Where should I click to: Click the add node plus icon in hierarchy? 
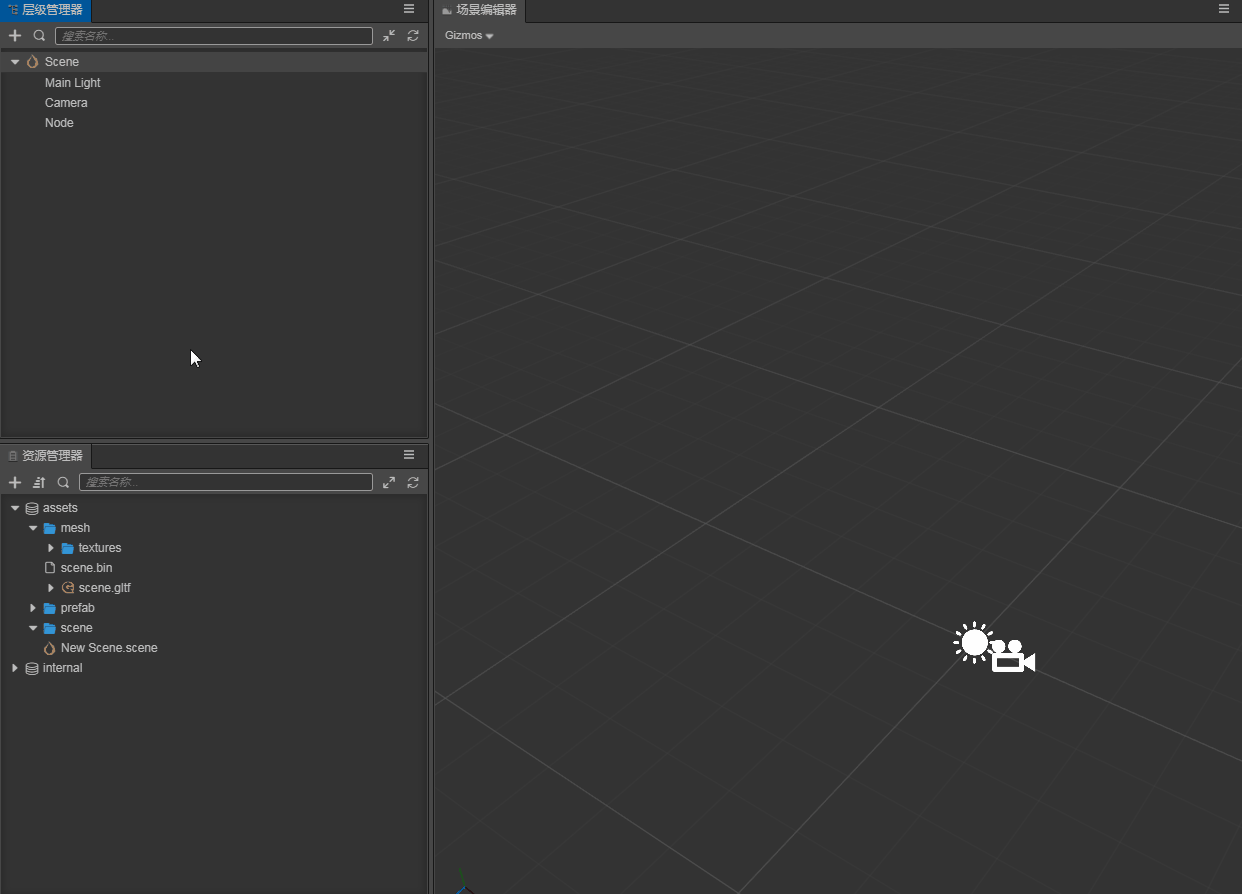[15, 36]
